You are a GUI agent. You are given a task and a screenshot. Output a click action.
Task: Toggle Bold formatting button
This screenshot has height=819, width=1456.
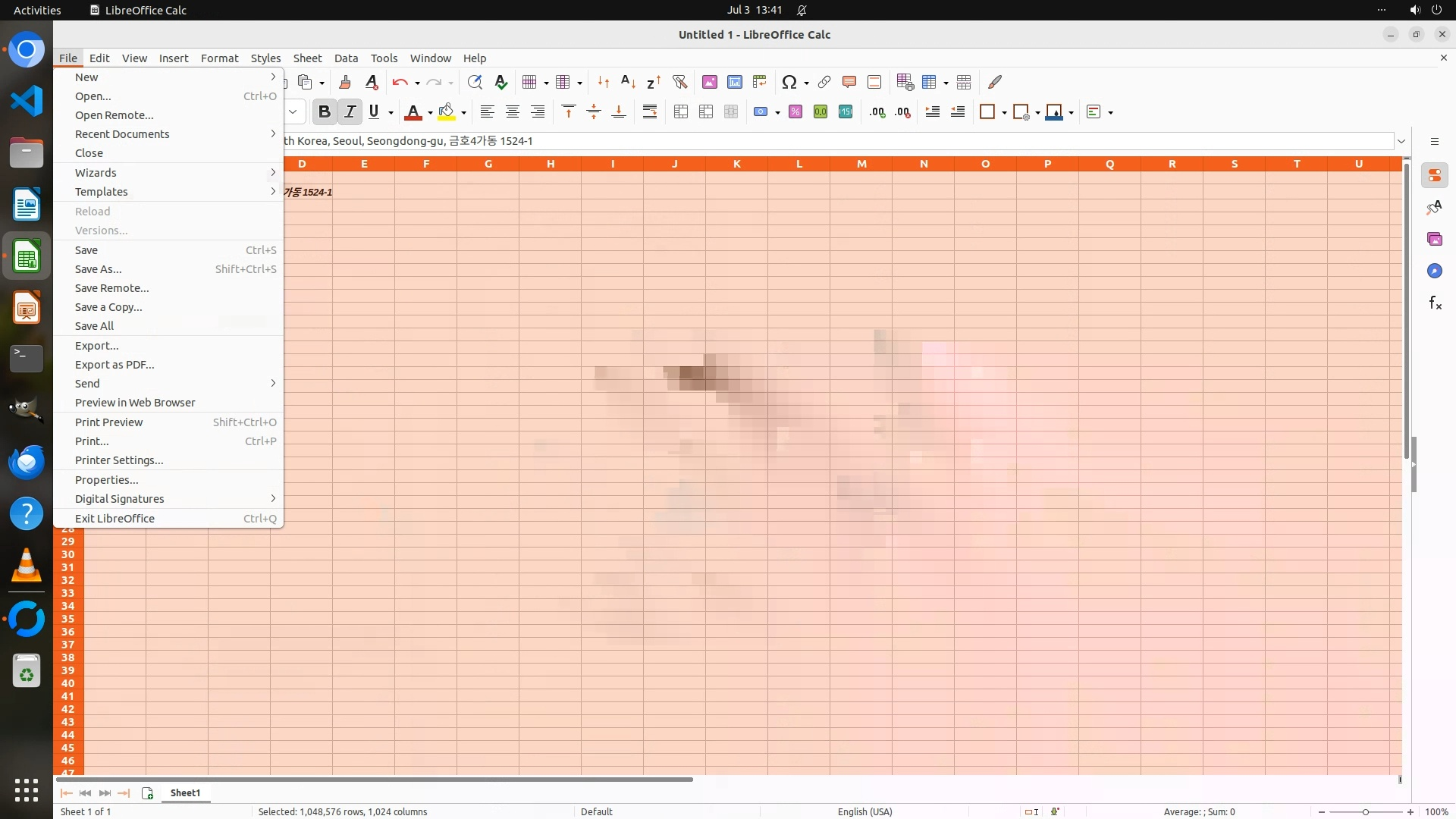click(325, 112)
